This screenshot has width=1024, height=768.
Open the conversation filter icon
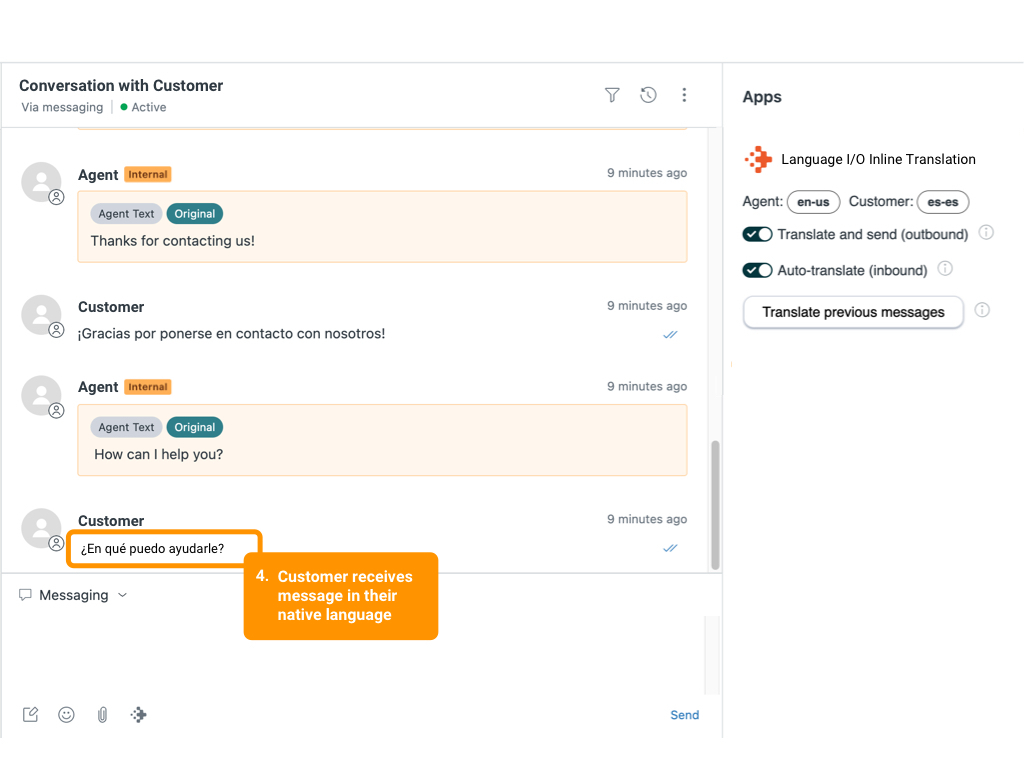click(x=611, y=94)
